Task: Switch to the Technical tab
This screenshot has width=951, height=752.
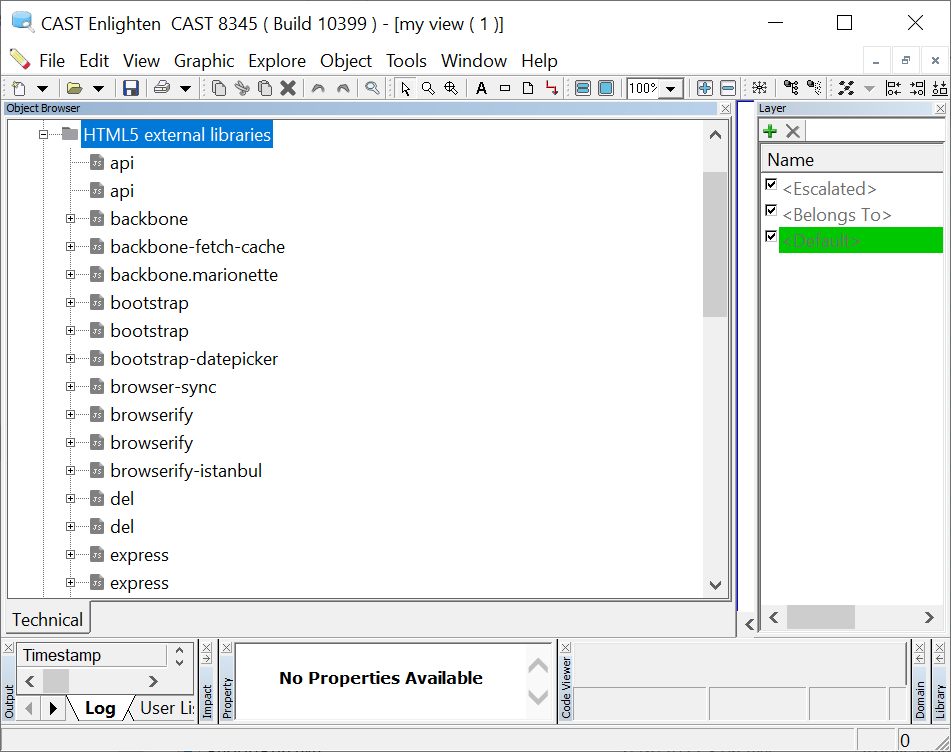Action: [48, 620]
